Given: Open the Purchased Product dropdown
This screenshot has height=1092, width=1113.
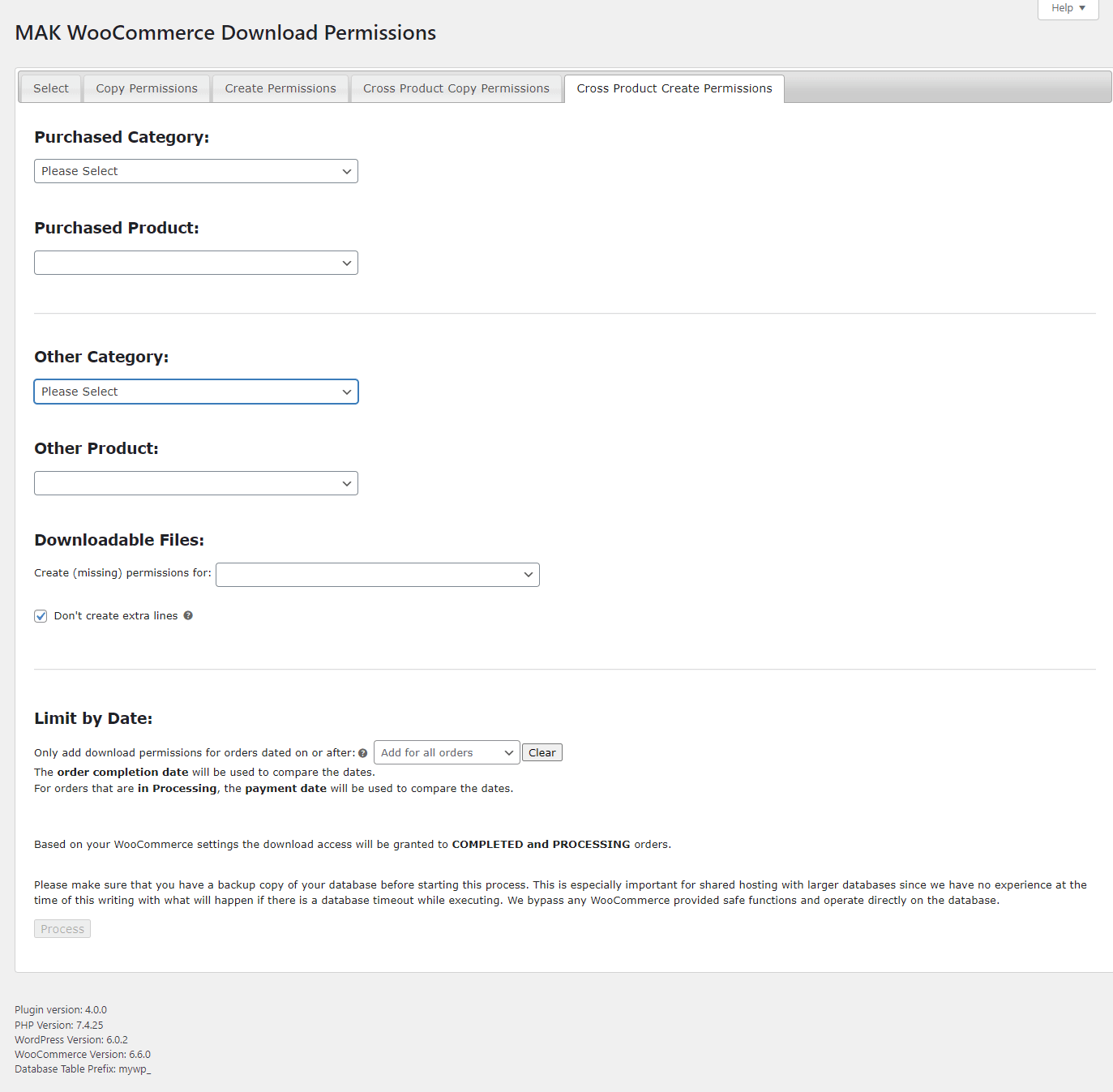Looking at the screenshot, I should [195, 263].
